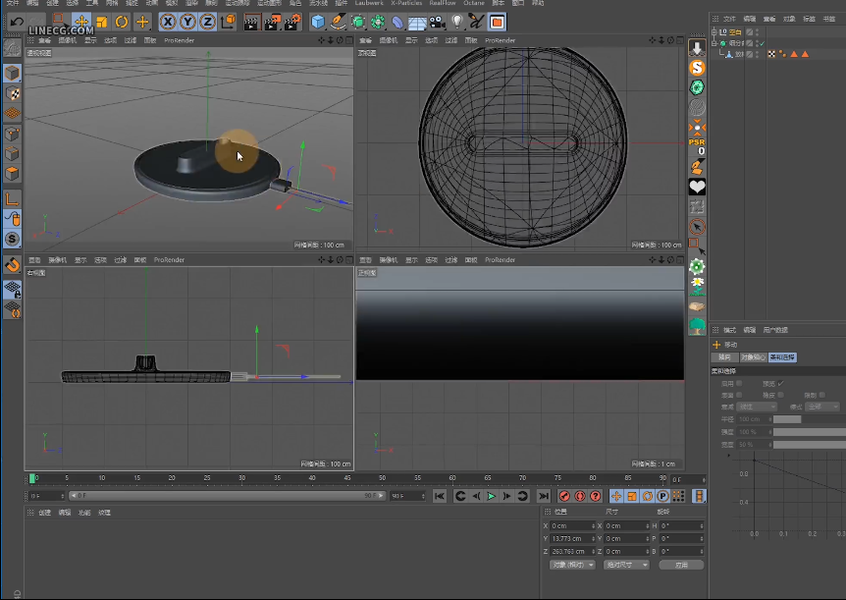Click the white heart icon in the side palette

697,187
